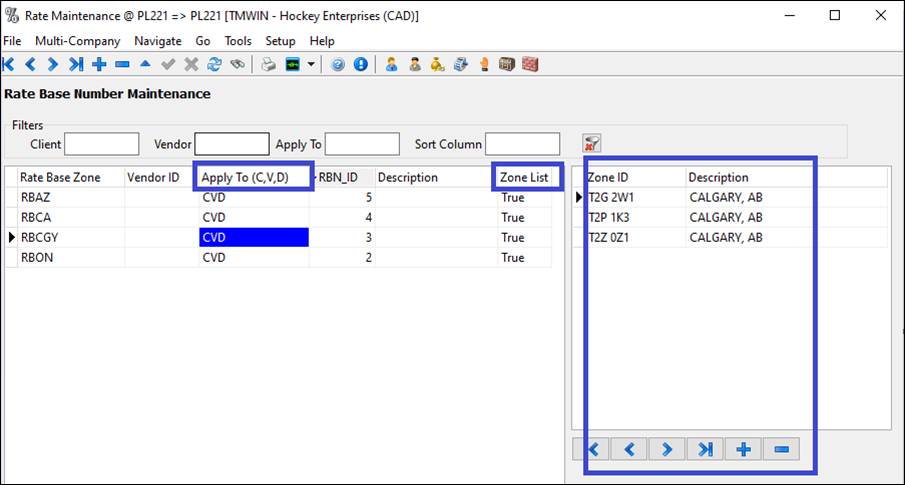The width and height of the screenshot is (905, 485).
Task: Jump to the last zone record
Action: [x=705, y=450]
